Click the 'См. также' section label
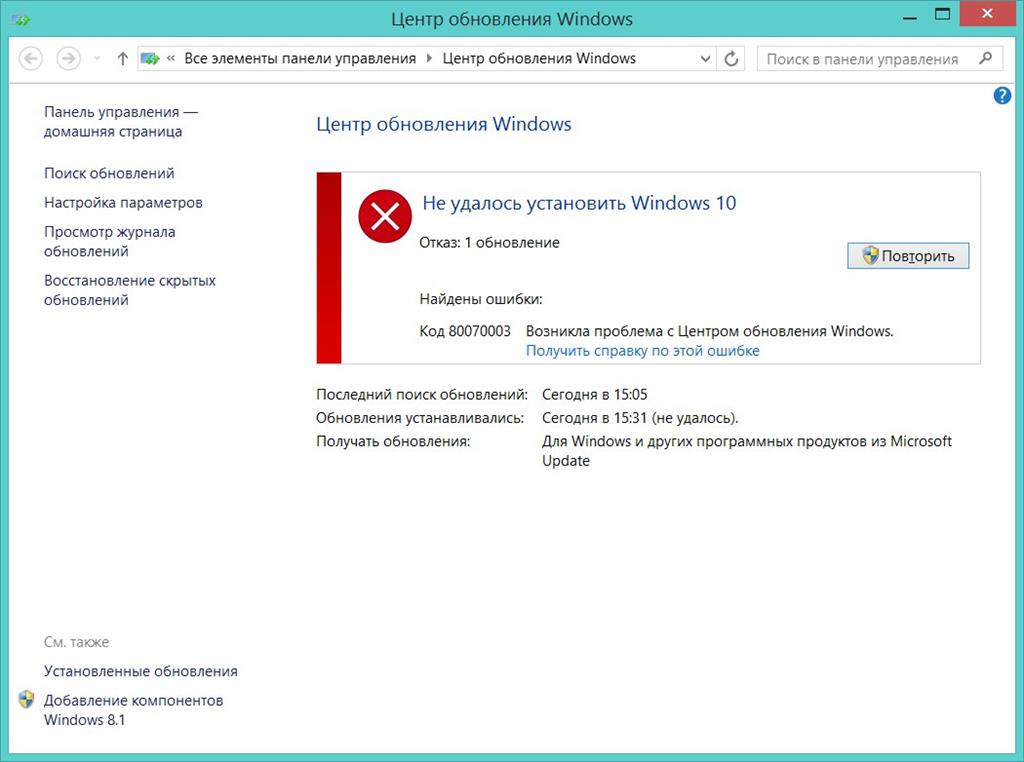The image size is (1024, 762). (76, 642)
